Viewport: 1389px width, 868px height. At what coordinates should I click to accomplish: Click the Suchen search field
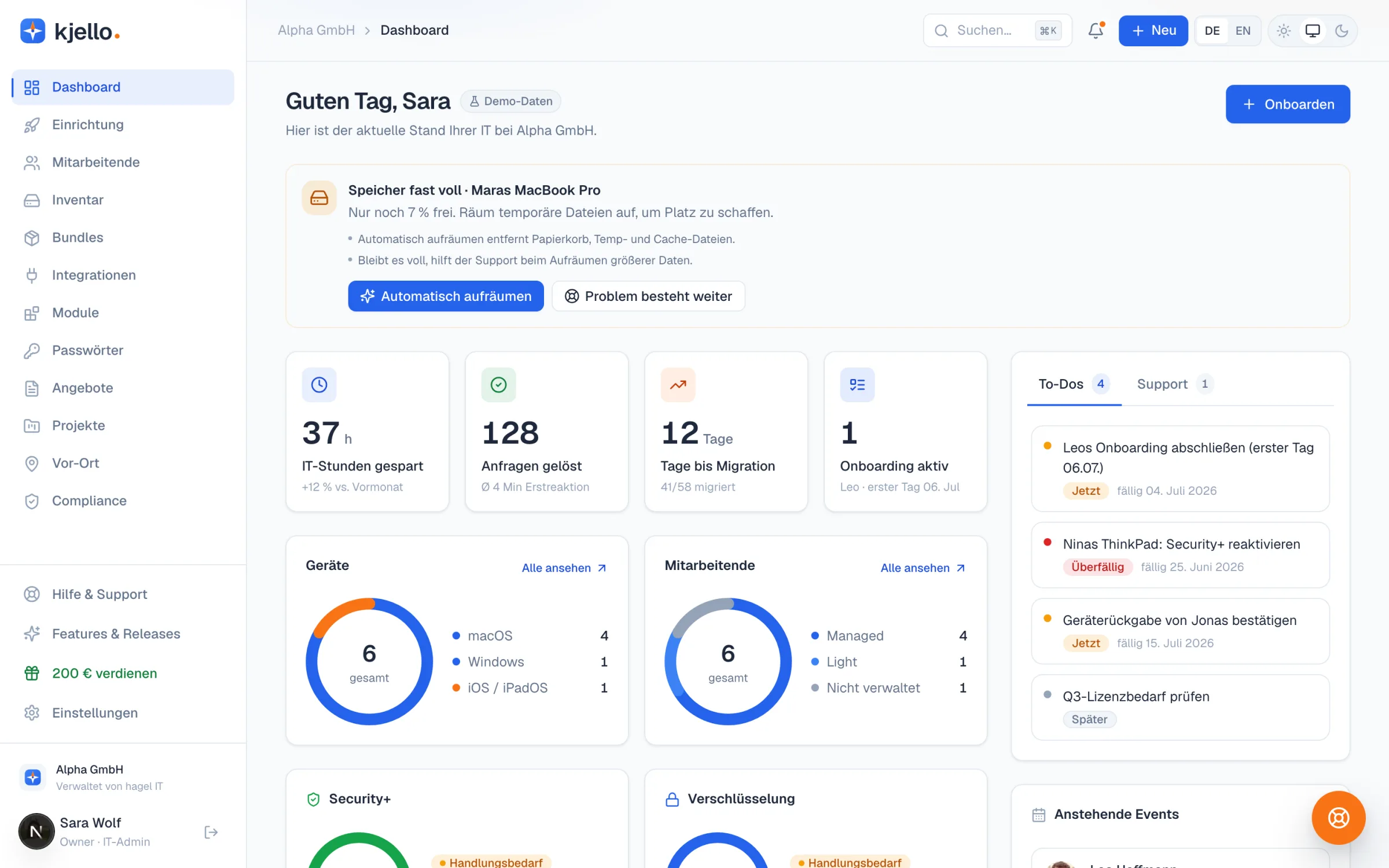pyautogui.click(x=997, y=31)
